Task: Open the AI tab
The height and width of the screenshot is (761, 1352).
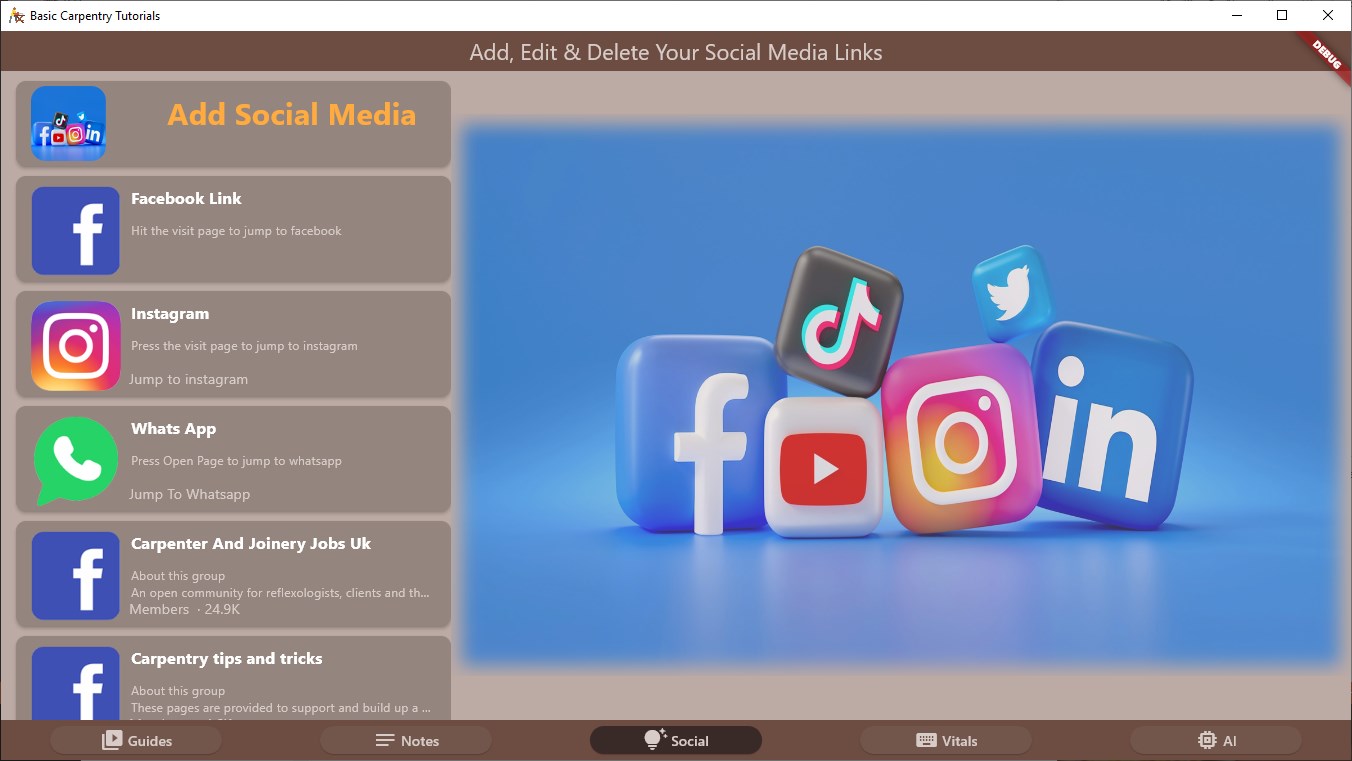Action: pos(1216,740)
